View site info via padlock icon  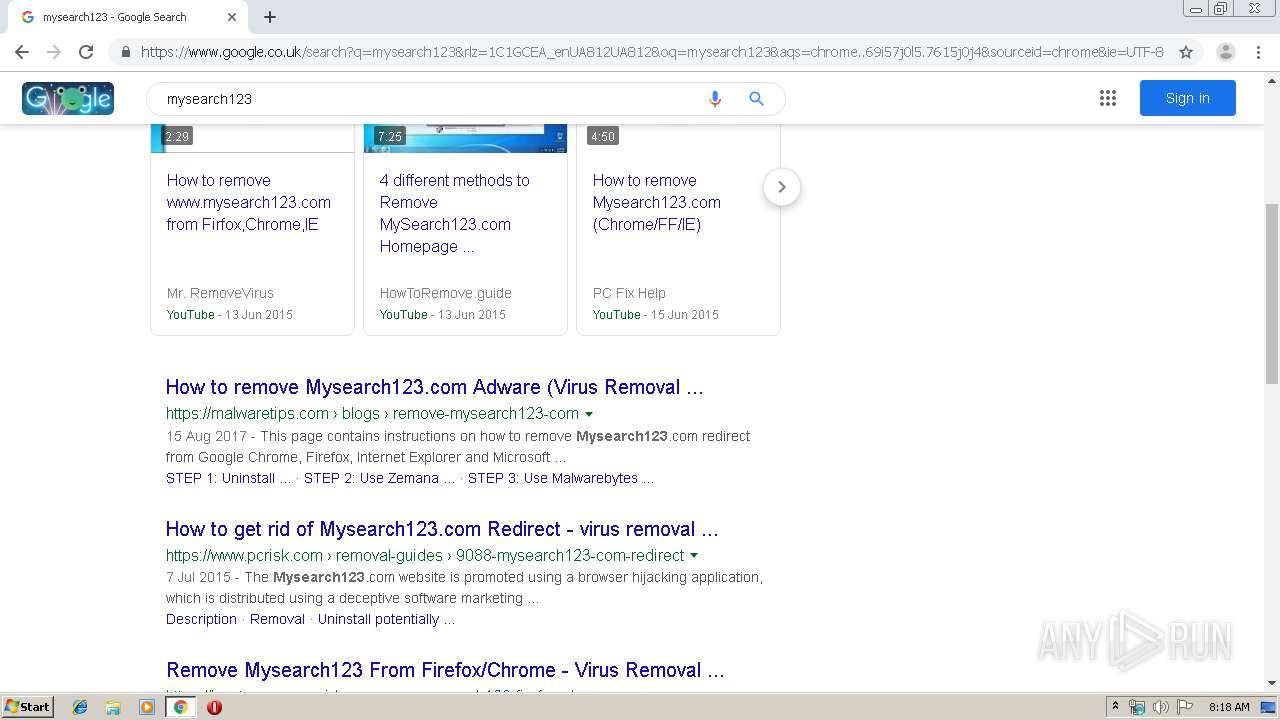click(126, 52)
